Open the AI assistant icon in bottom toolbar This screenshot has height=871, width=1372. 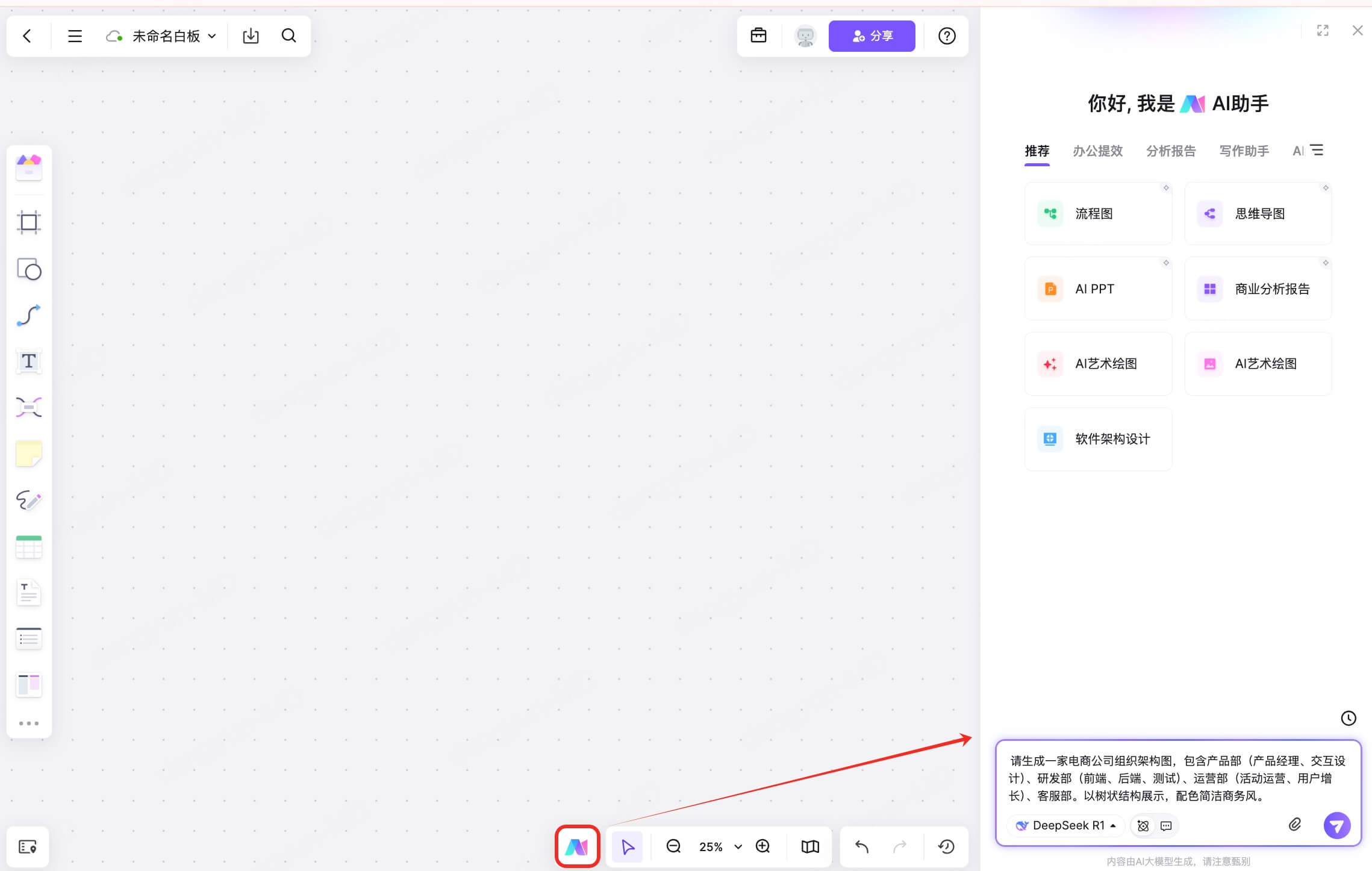click(x=576, y=846)
